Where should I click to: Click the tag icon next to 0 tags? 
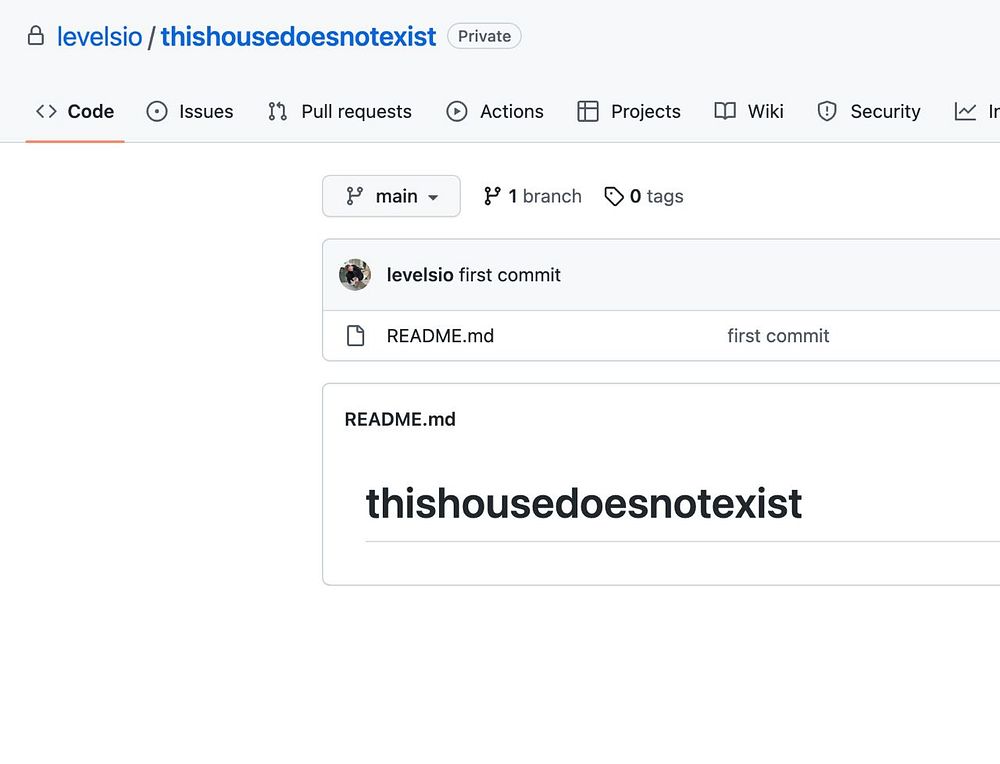click(614, 197)
